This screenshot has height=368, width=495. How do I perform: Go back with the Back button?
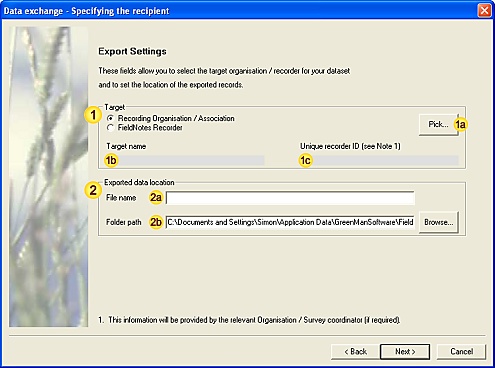coord(355,352)
